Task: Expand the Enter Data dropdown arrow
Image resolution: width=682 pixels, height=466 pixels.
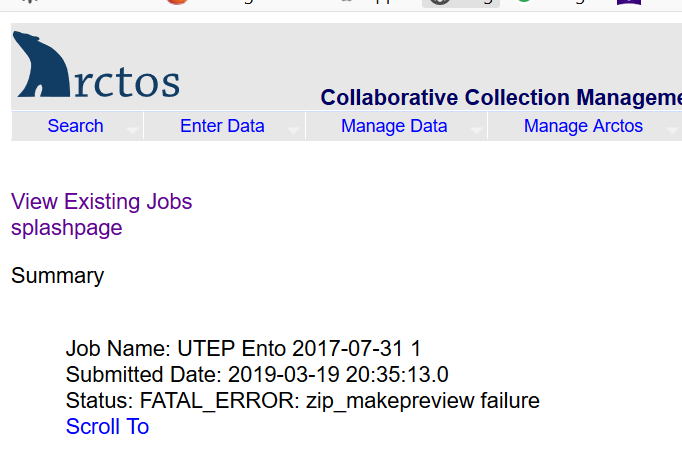Action: (x=294, y=130)
